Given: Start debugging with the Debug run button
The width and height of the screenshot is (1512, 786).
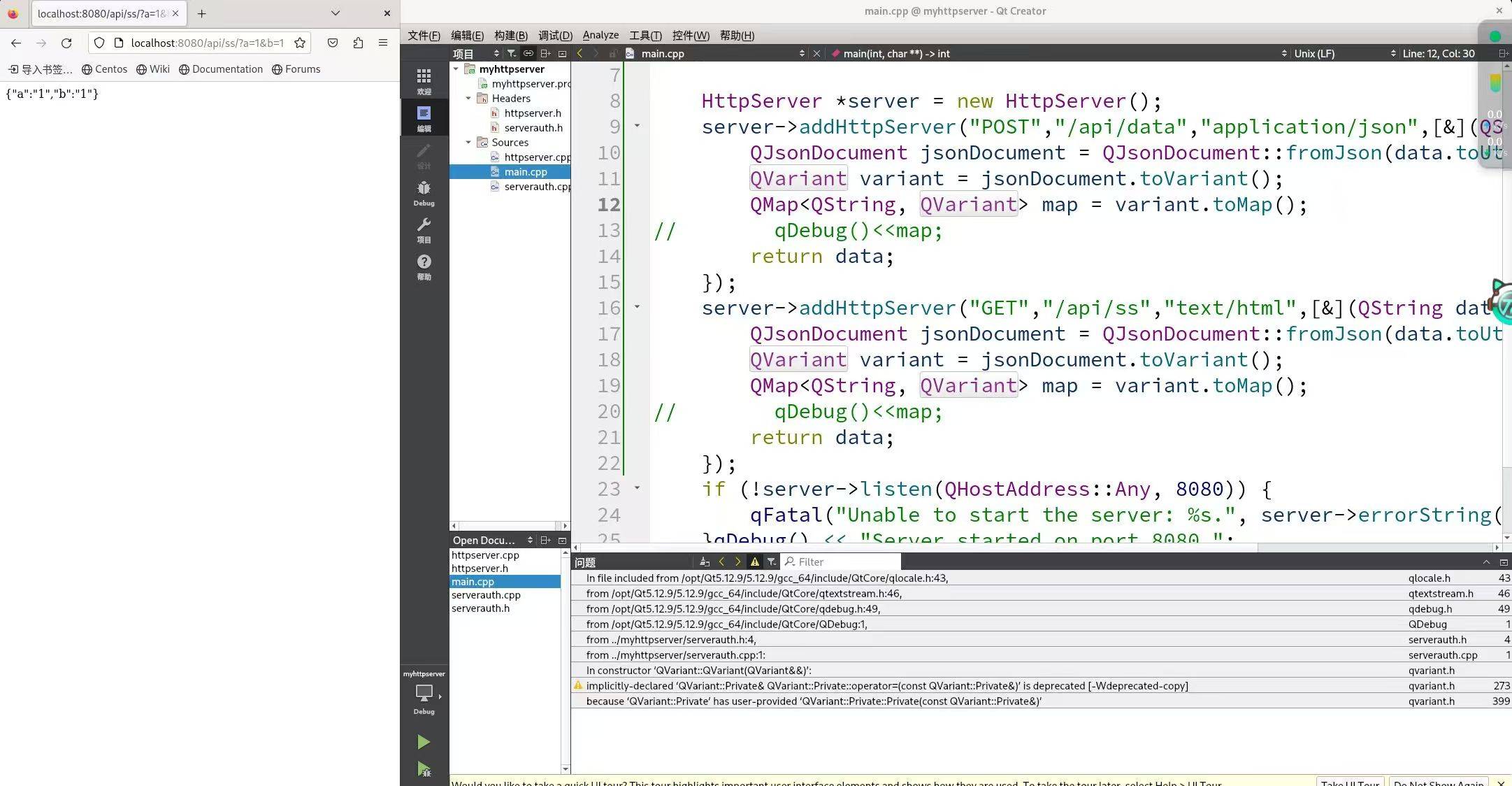Looking at the screenshot, I should point(424,769).
